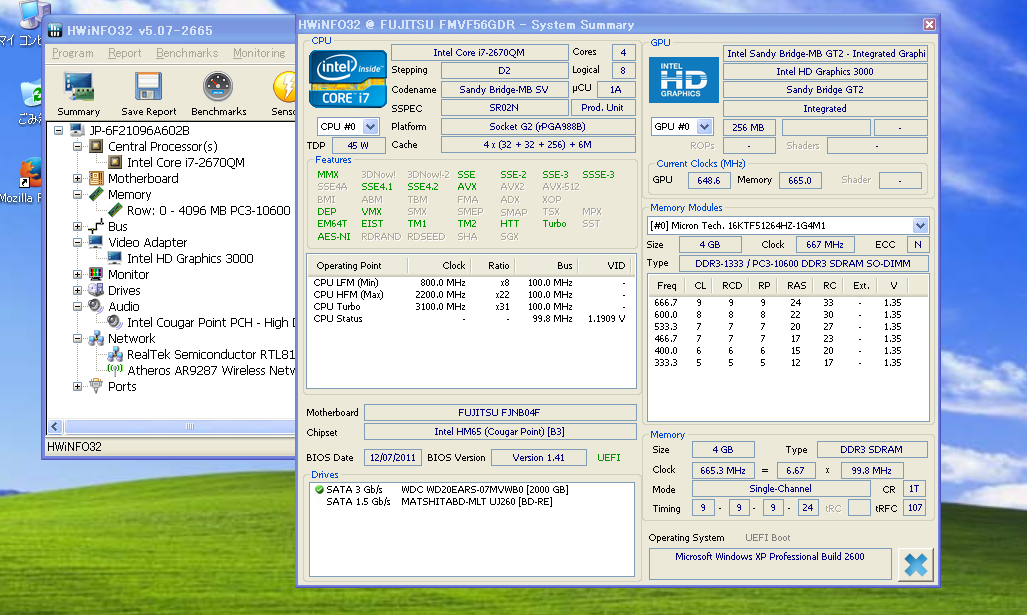
Task: Click the Intel HD Graphics logo
Action: 683,80
